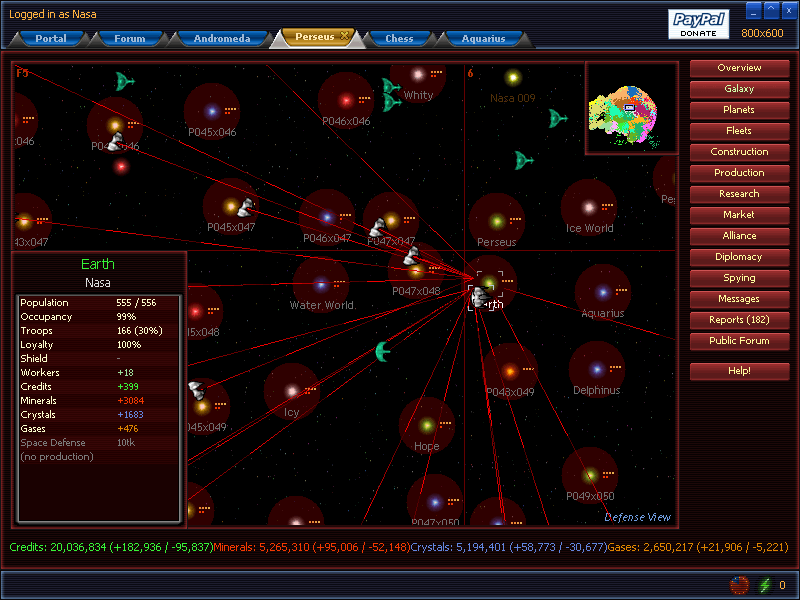Open Reports (182)
800x600 pixels.
(x=739, y=320)
